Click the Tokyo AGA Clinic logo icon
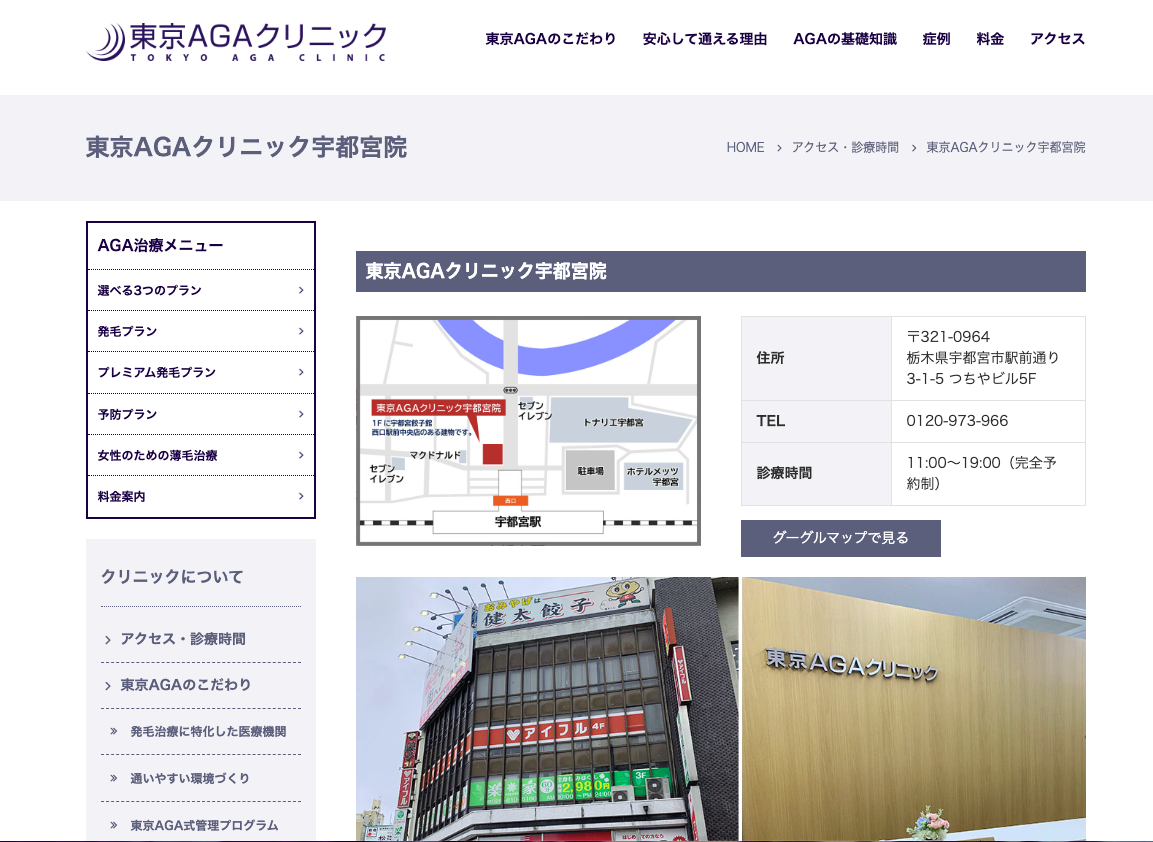 pos(102,42)
